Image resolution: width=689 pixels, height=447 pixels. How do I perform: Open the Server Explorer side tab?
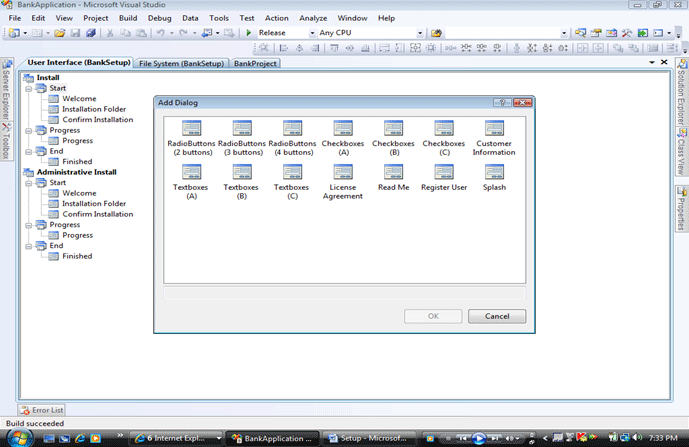click(x=6, y=90)
